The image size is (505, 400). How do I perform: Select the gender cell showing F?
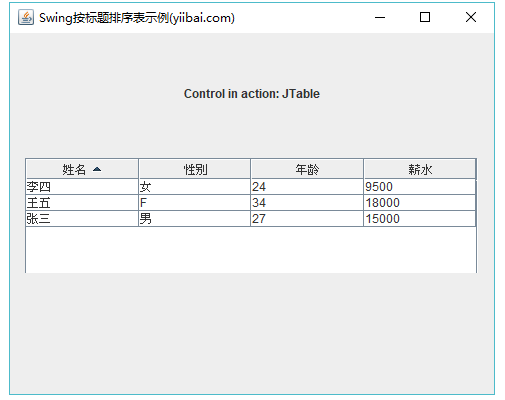click(x=195, y=203)
